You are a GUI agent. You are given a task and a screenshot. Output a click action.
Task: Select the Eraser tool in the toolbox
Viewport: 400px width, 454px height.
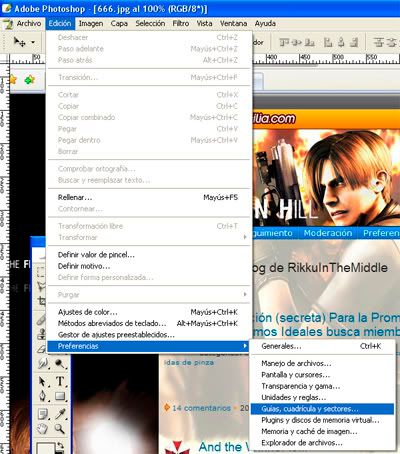coord(42,348)
